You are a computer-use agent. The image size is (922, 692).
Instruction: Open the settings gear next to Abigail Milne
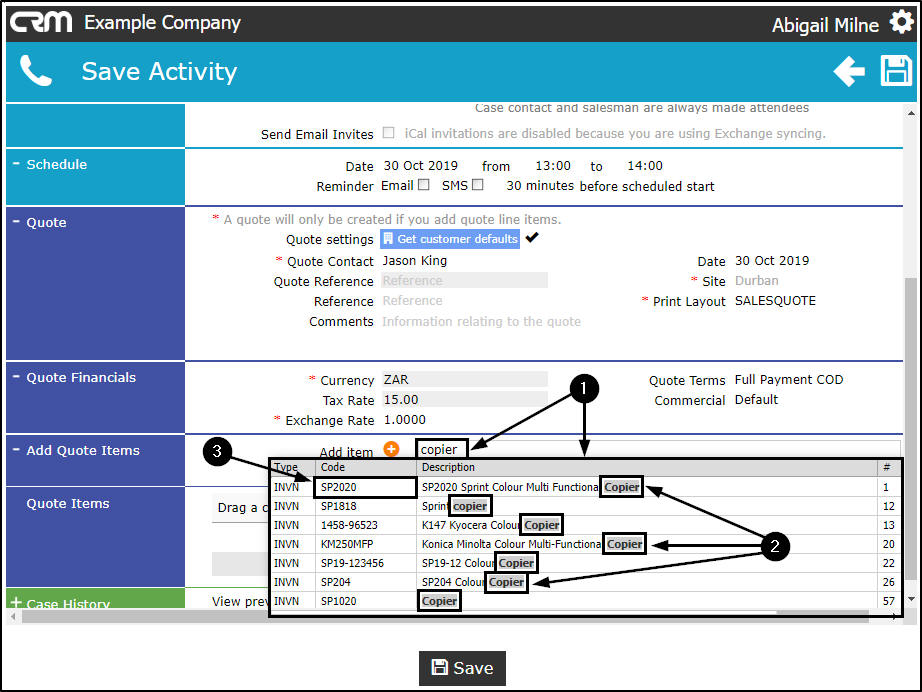tap(901, 22)
